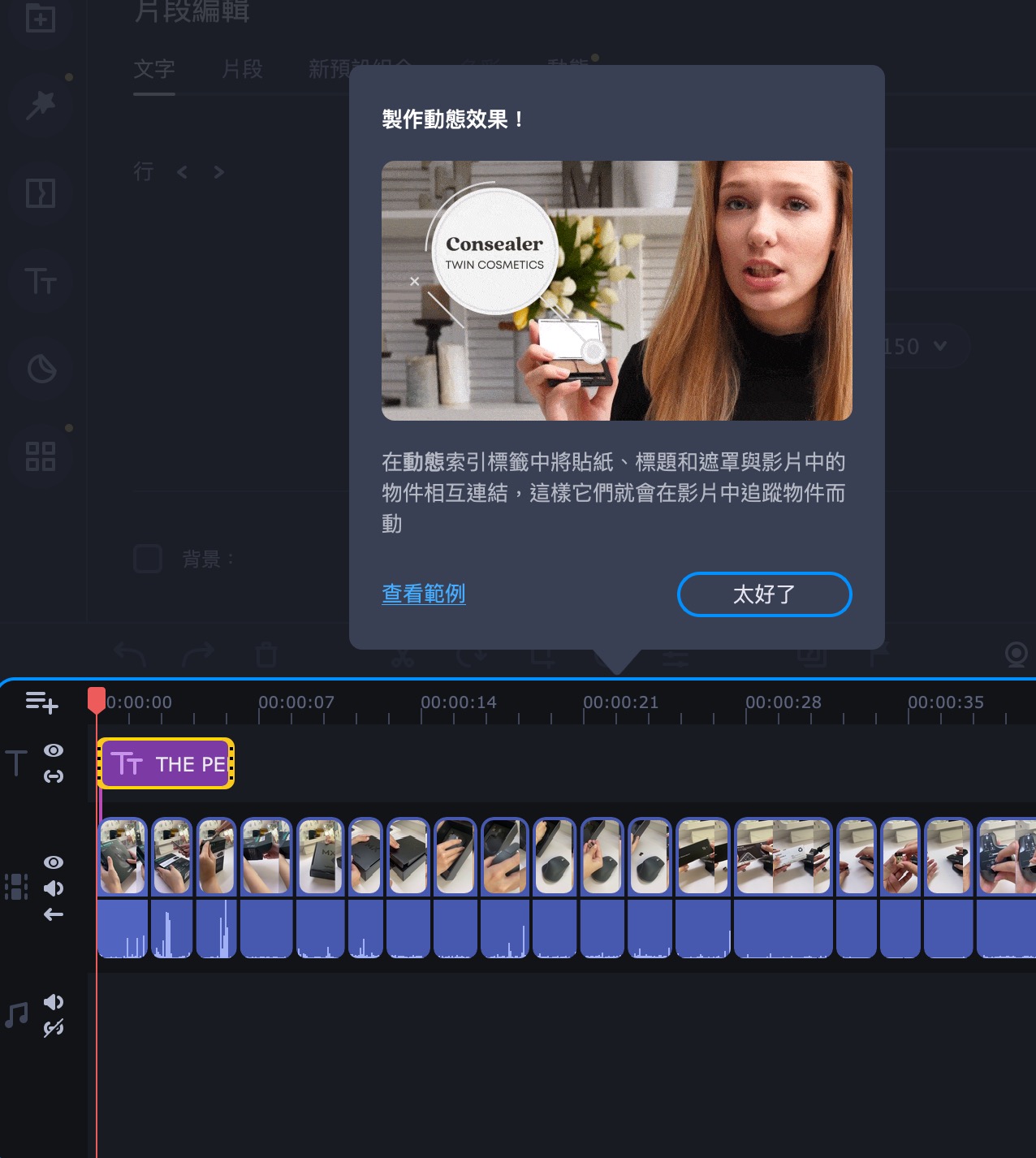
Task: Open the import media icon in sidebar
Action: [41, 18]
